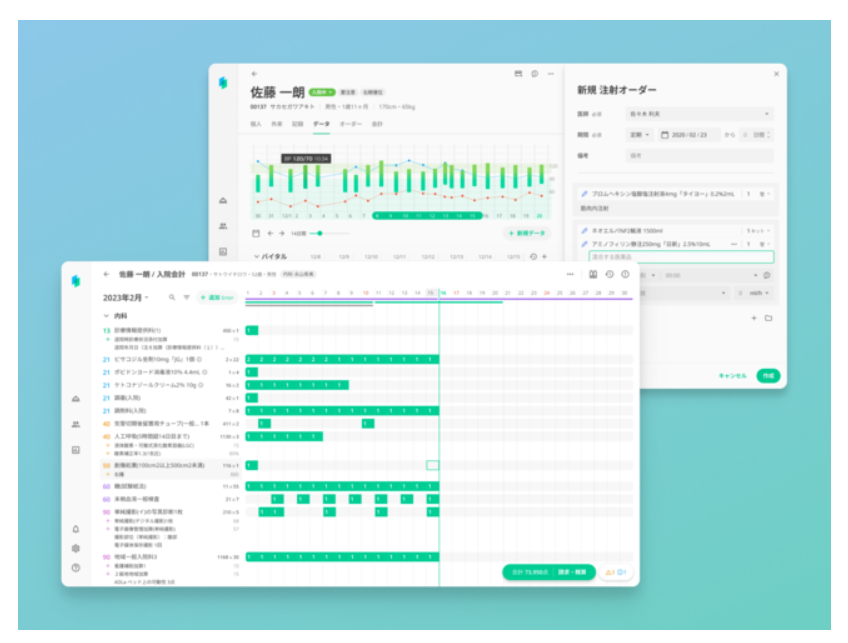Click the book icon in billing header
Image resolution: width=848 pixels, height=643 pixels.
593,274
